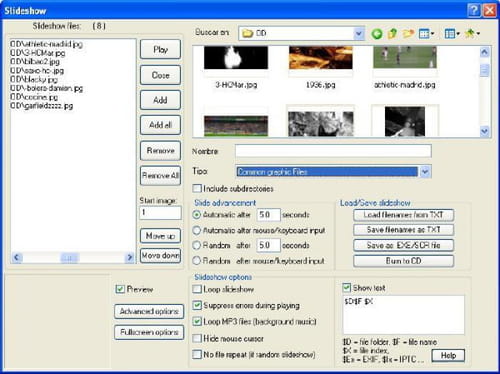The image size is (500, 374).
Task: Select athletic-madrid.jpg in slideshow list
Action: tap(46, 44)
